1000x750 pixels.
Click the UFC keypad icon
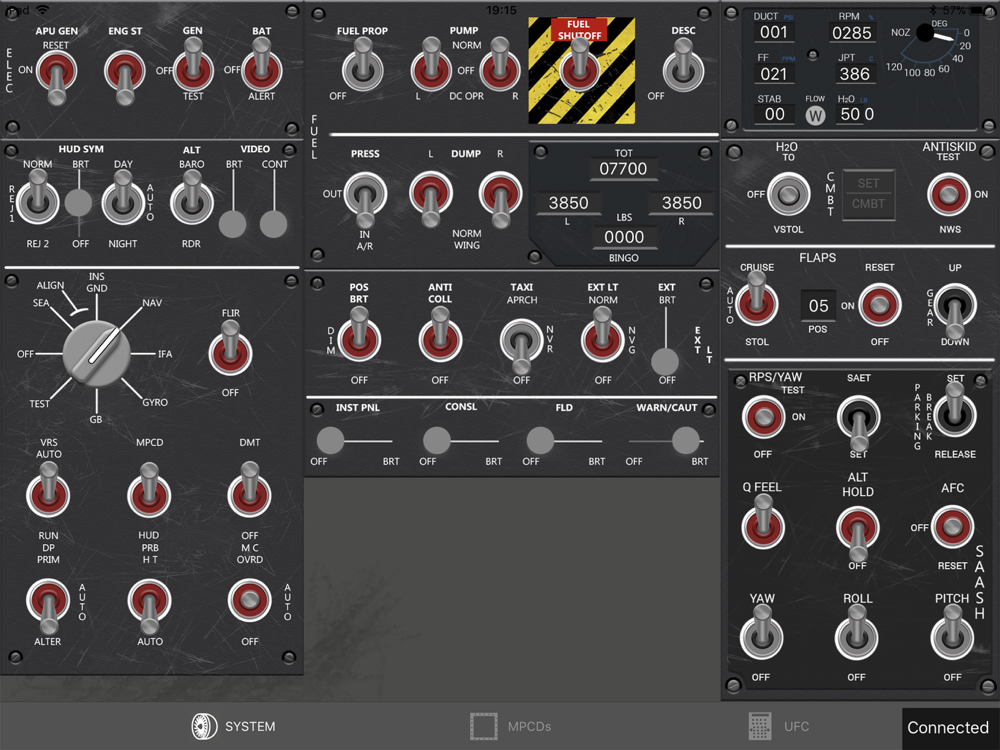[760, 726]
